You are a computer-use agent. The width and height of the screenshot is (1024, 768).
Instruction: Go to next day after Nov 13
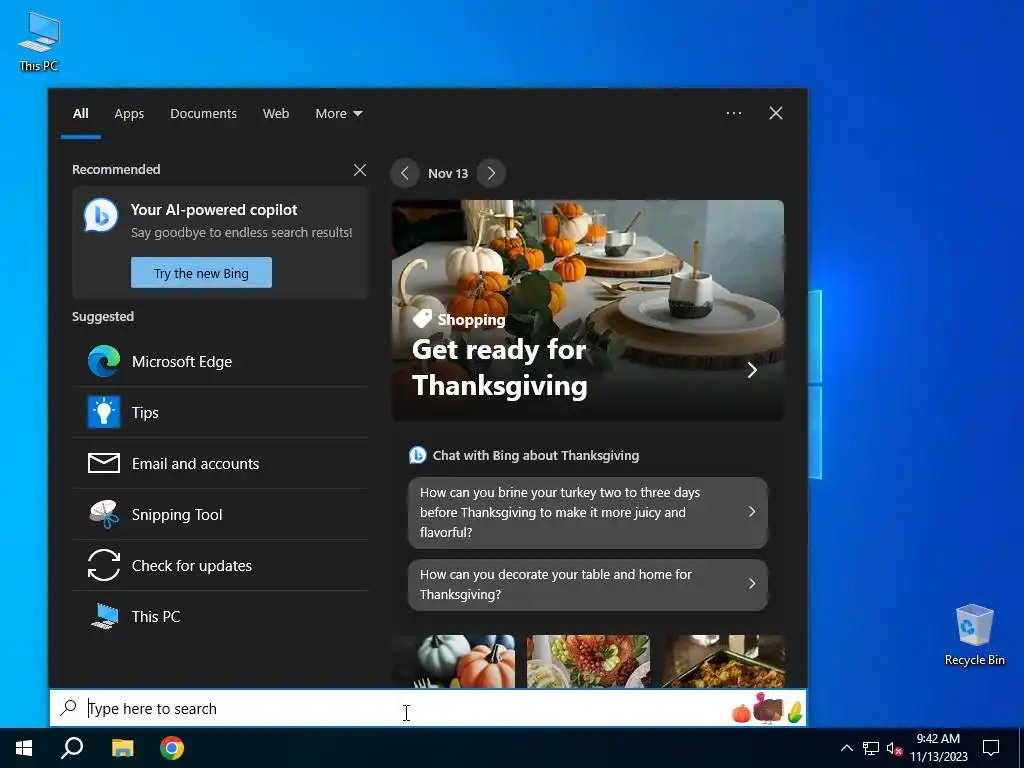coord(491,173)
